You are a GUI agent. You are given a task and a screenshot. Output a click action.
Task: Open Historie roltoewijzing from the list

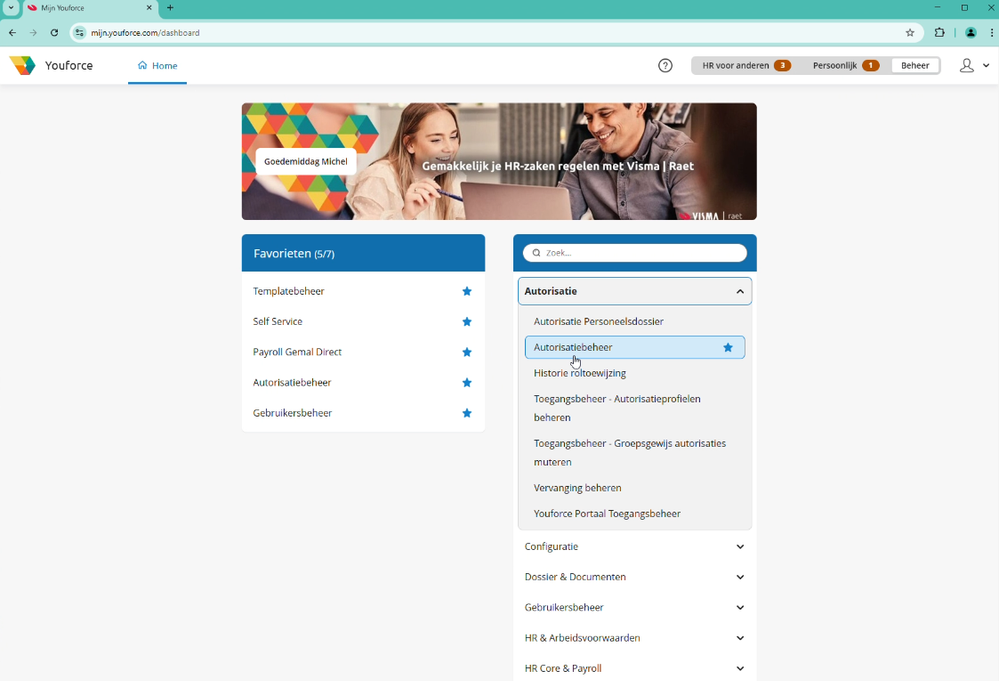point(580,372)
